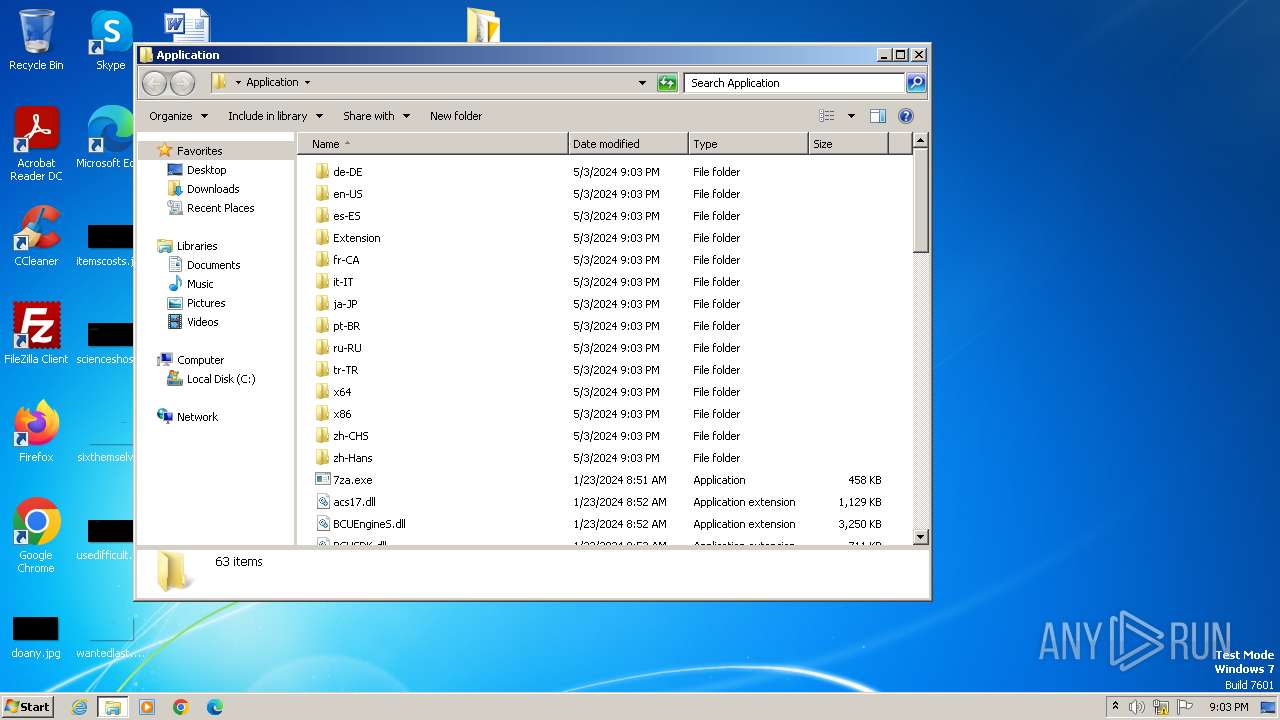
Task: Click the New folder button
Action: 456,116
